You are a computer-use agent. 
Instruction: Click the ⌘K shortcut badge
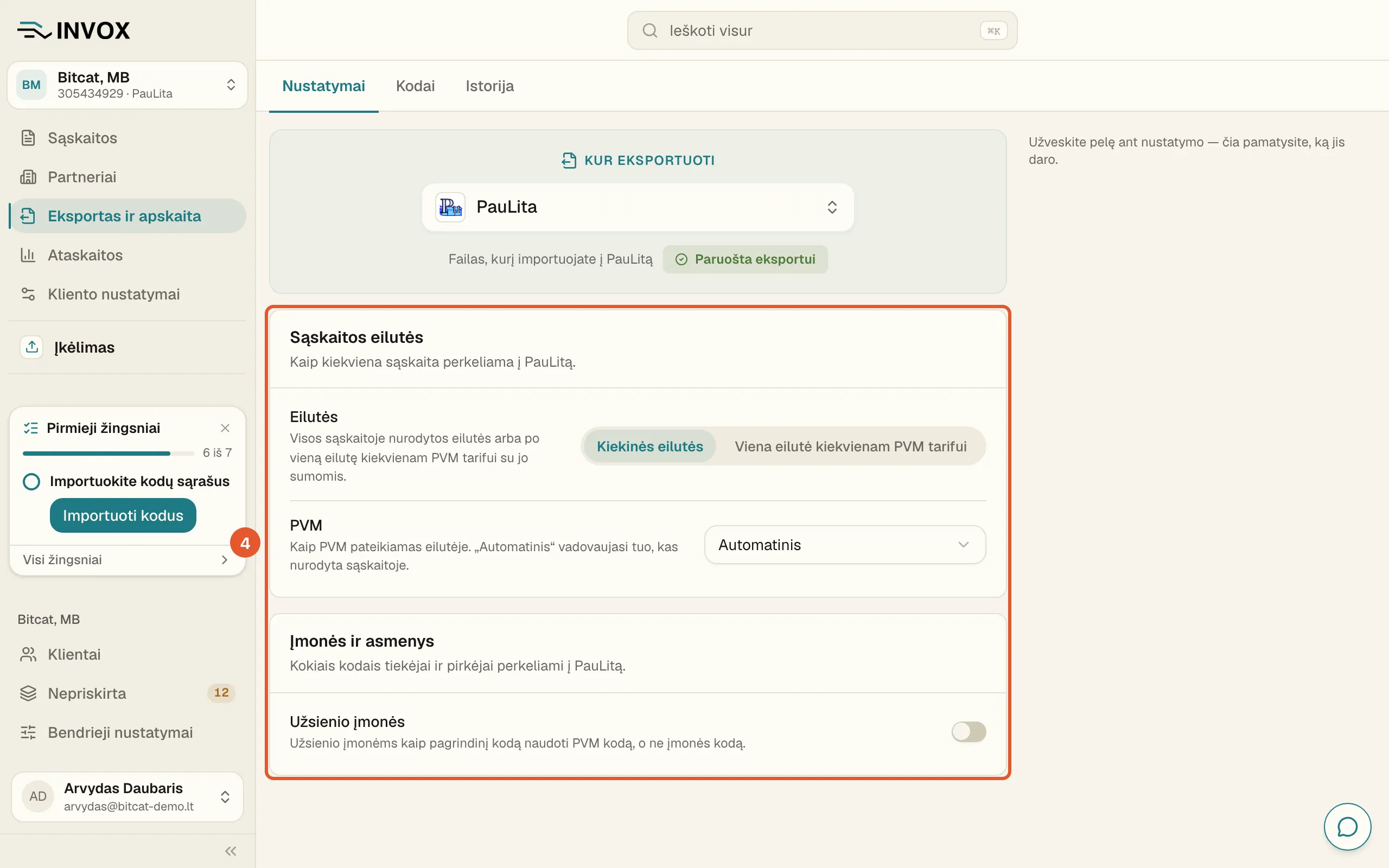click(x=993, y=30)
